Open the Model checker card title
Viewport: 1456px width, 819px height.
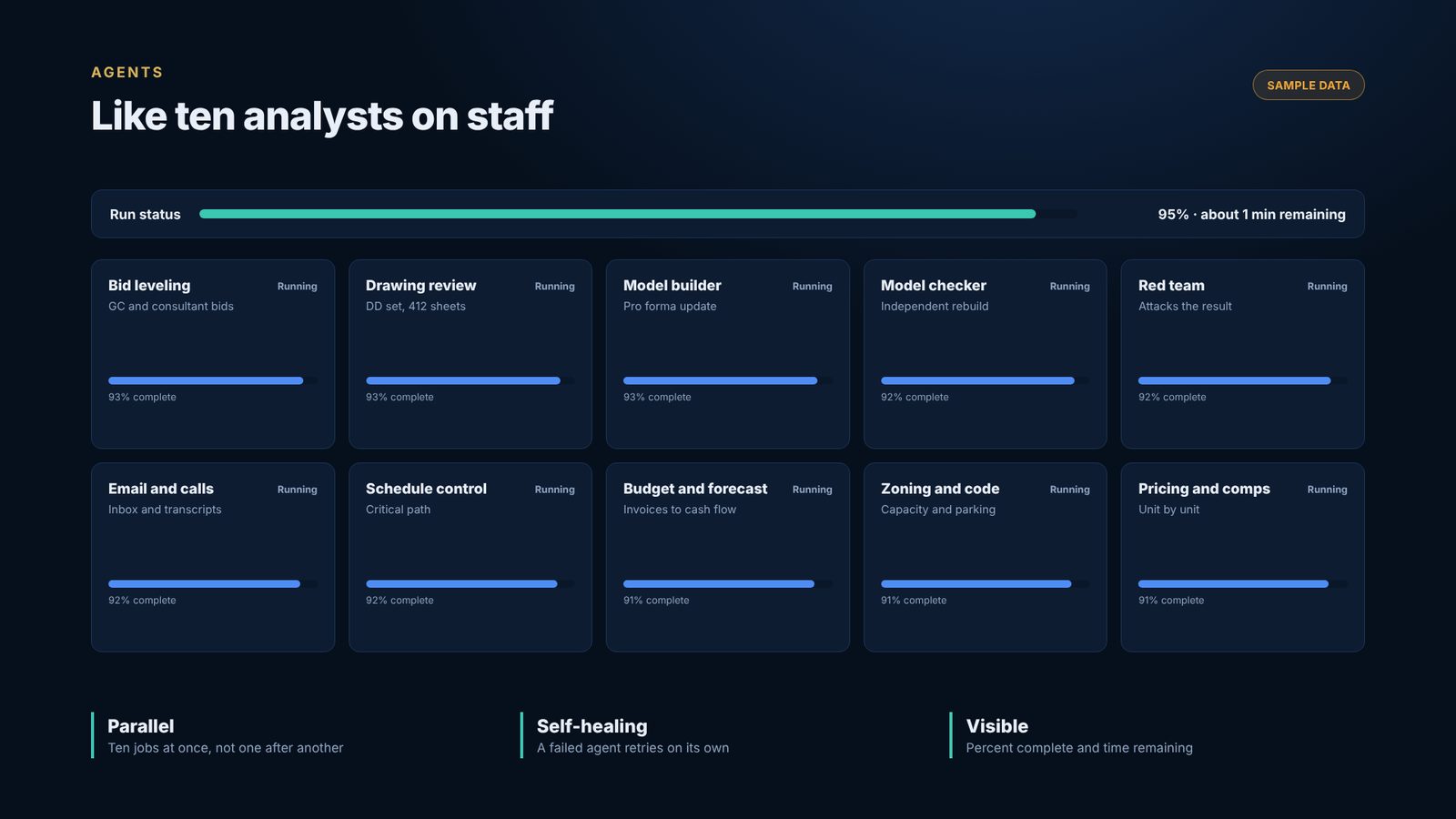tap(933, 285)
